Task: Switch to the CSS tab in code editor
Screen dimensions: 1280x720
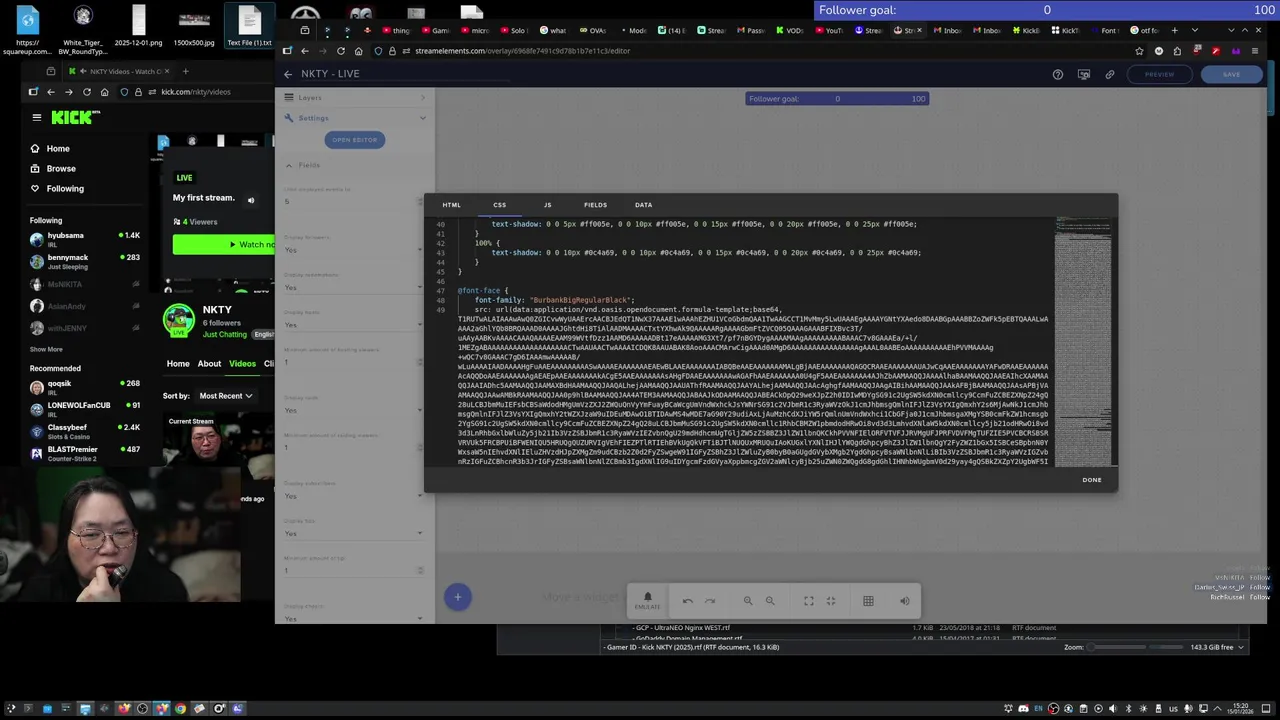Action: pyautogui.click(x=499, y=205)
